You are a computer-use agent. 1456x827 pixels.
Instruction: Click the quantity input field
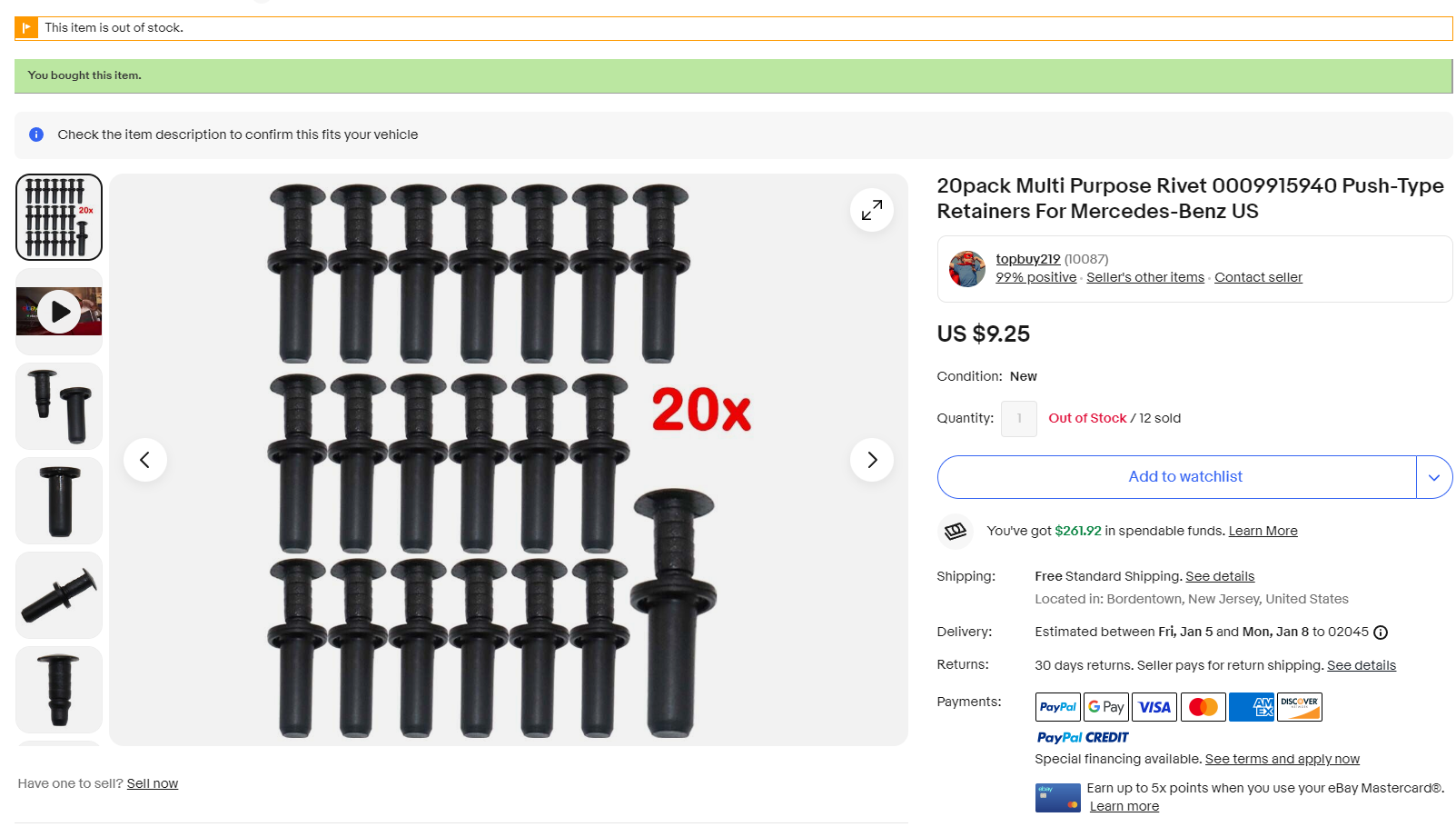point(1018,419)
